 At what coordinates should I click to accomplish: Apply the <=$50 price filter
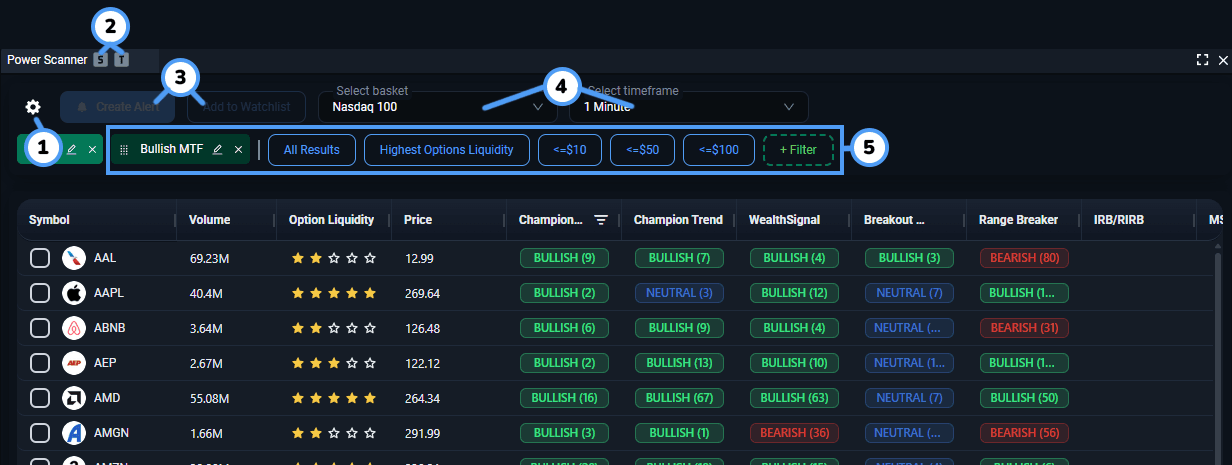click(x=642, y=150)
